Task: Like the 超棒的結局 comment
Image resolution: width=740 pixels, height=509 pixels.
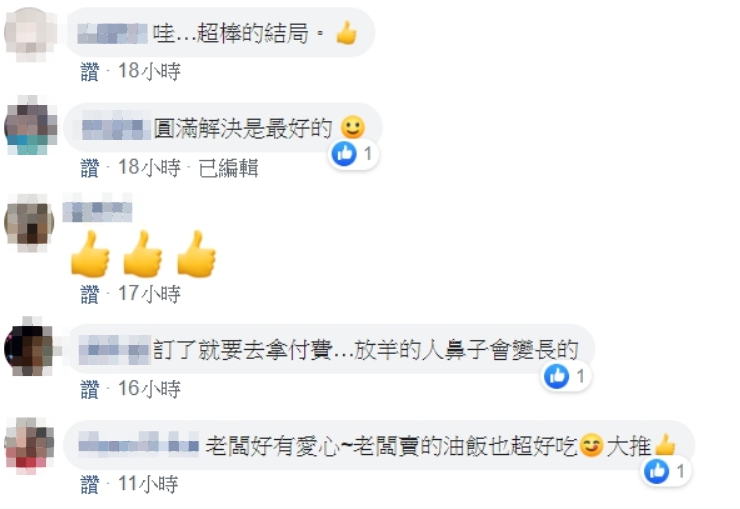Action: point(90,72)
